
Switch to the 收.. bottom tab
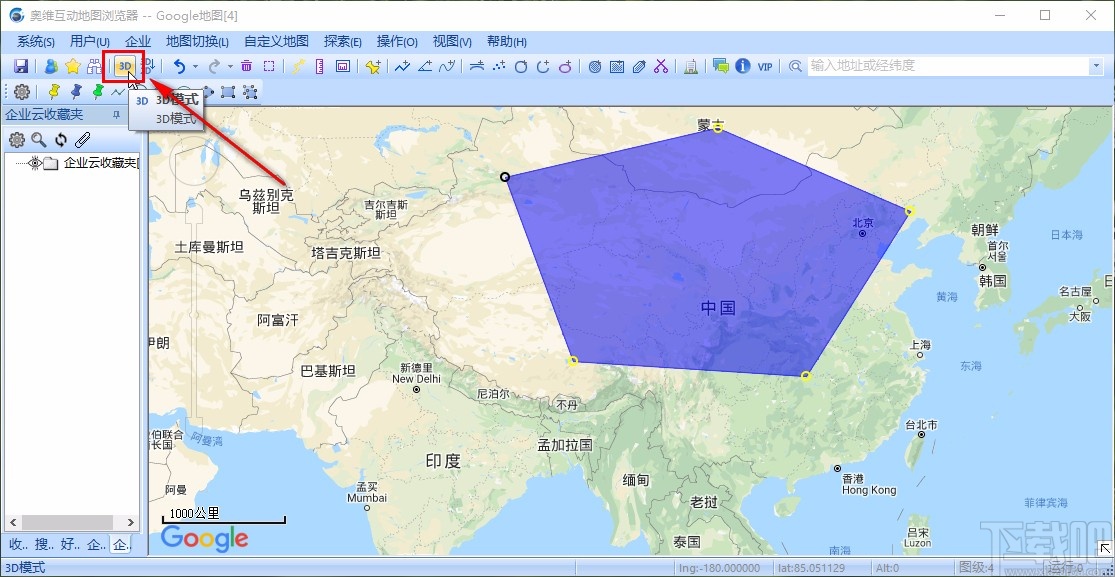click(18, 545)
